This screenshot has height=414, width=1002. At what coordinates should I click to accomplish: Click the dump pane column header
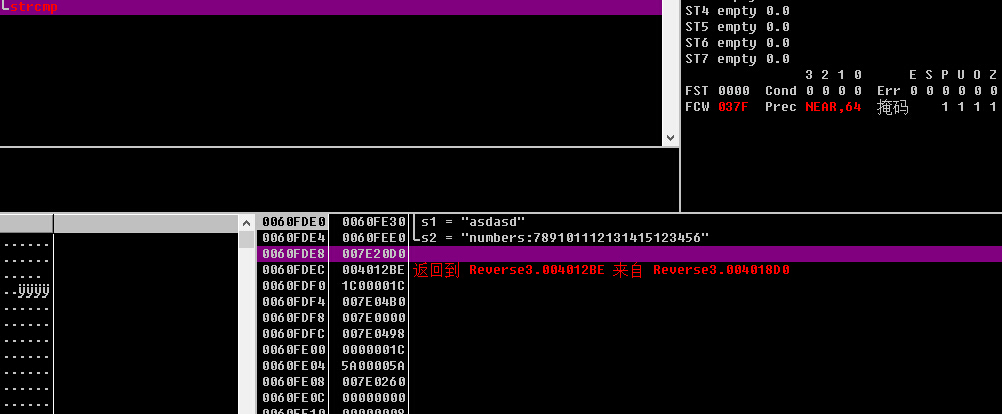(145, 223)
